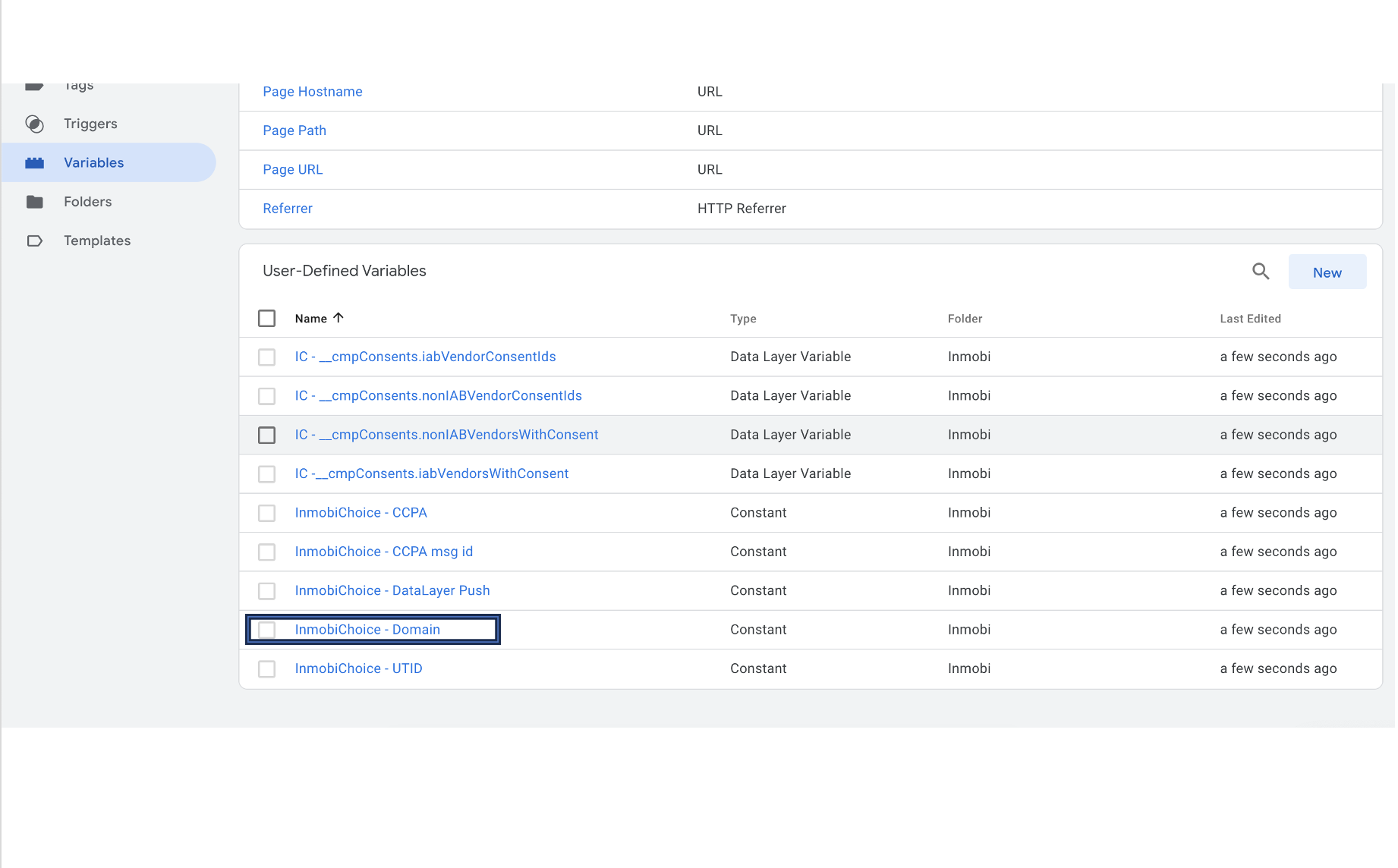This screenshot has height=868, width=1398.
Task: Click the Variables brick icon
Action: 34,162
